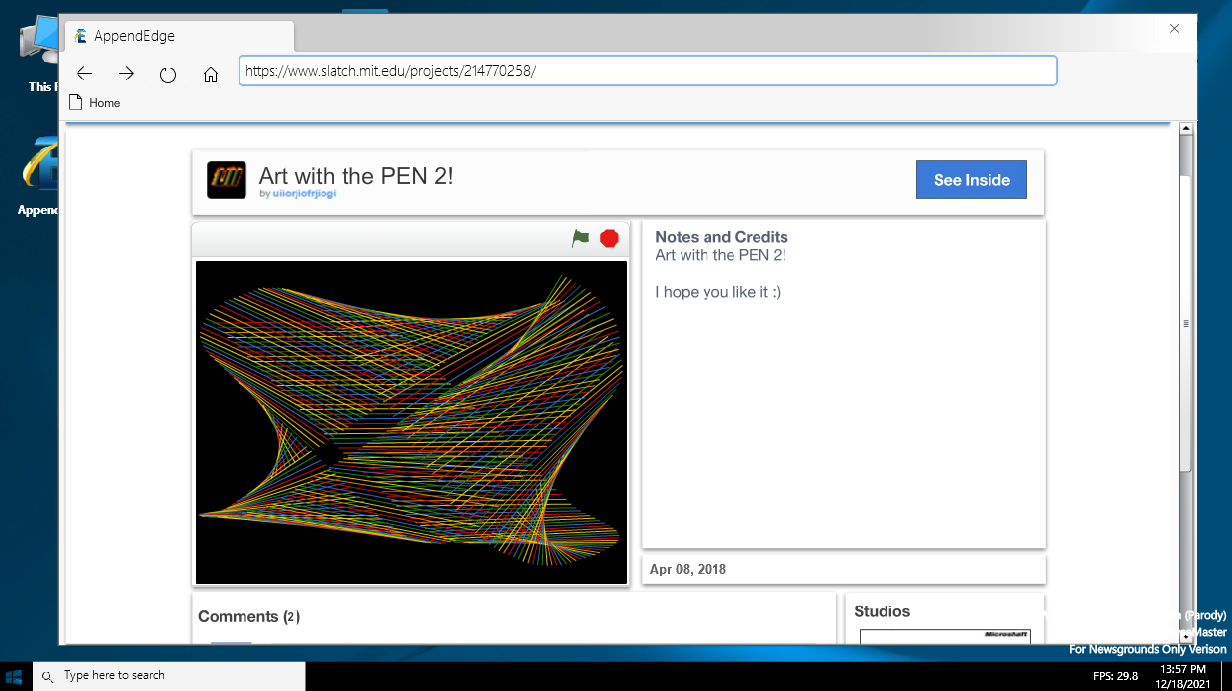The height and width of the screenshot is (691, 1232).
Task: Click the URL address bar
Action: coord(648,71)
